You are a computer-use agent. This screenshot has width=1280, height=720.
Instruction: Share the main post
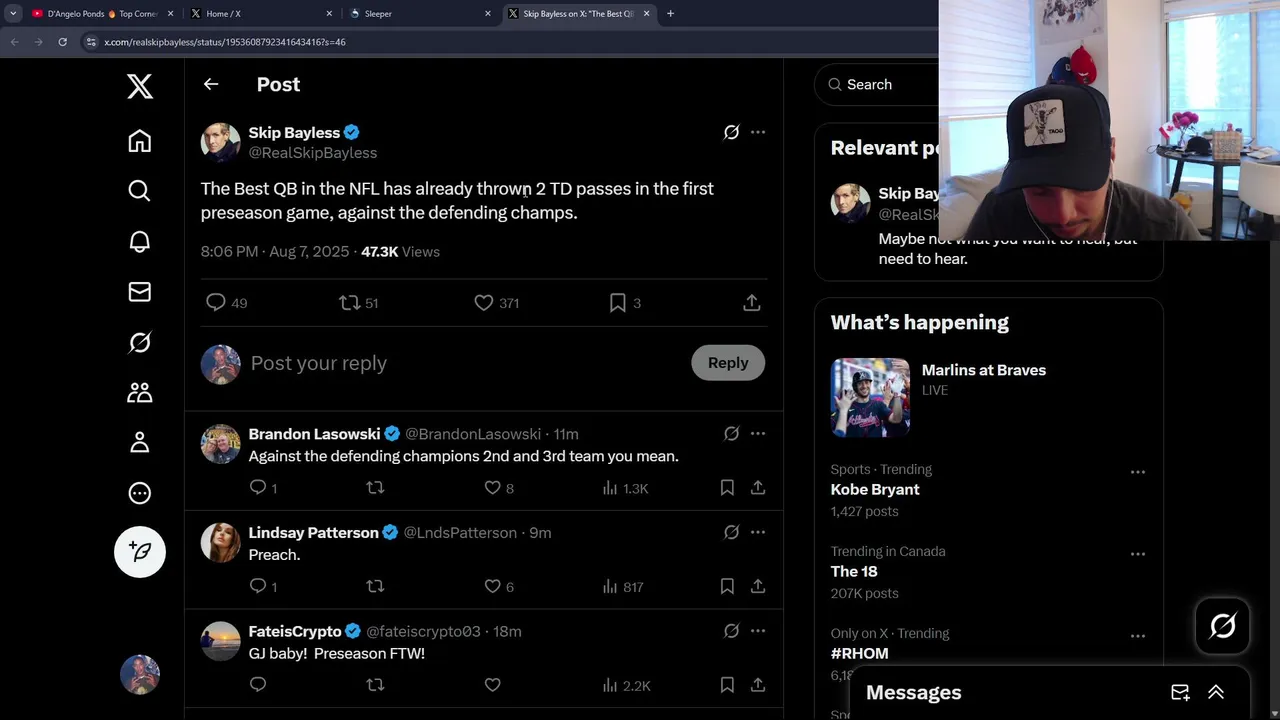(x=752, y=302)
